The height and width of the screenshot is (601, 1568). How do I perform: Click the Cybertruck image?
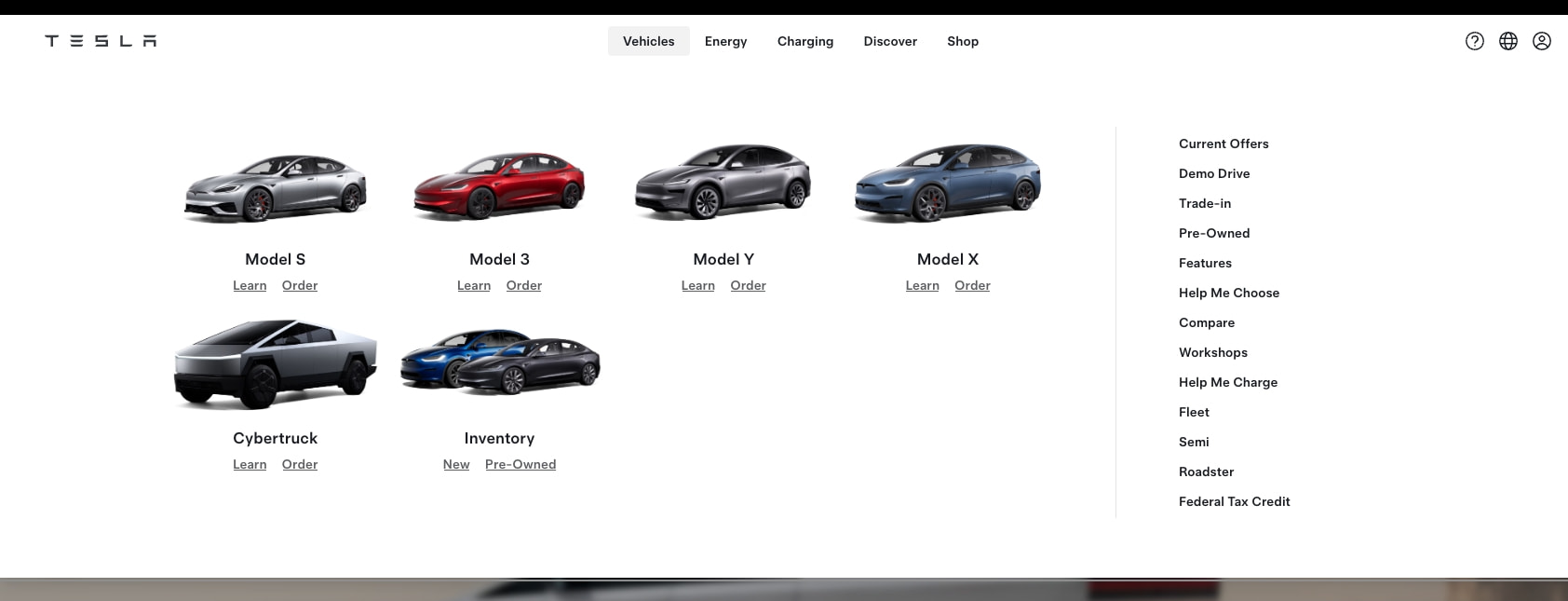[x=276, y=364]
